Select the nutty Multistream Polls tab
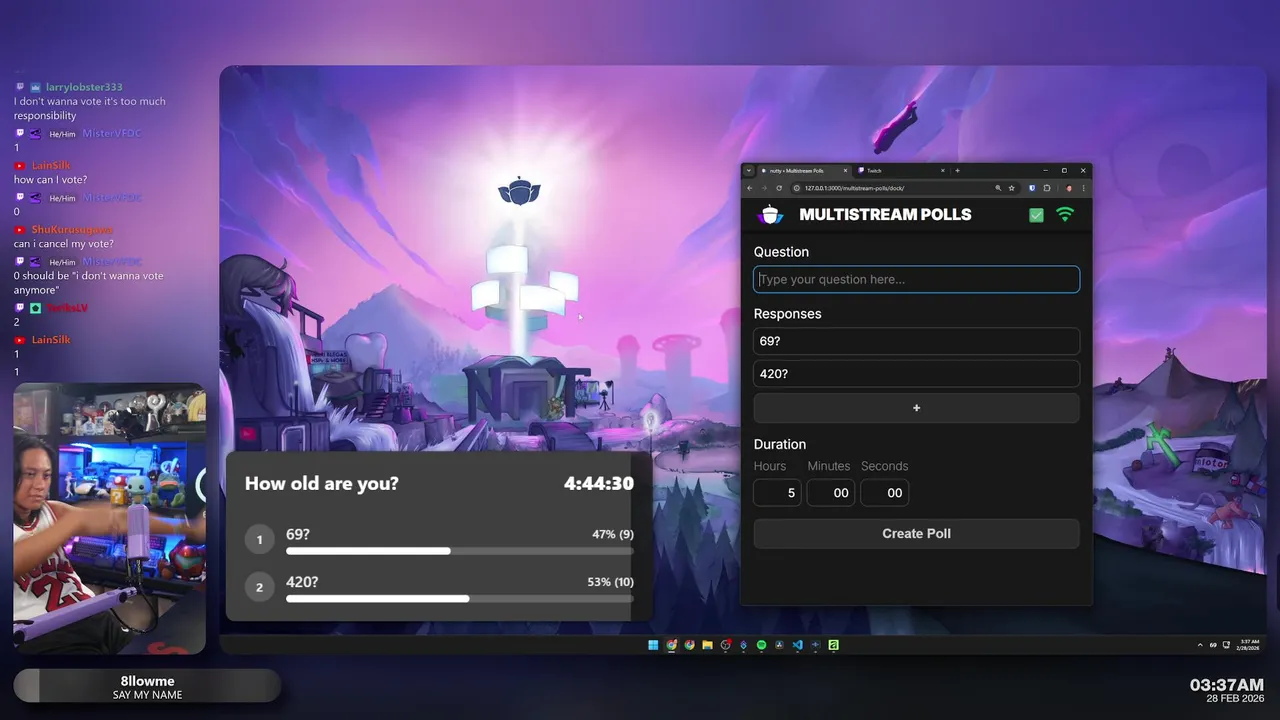 (804, 171)
